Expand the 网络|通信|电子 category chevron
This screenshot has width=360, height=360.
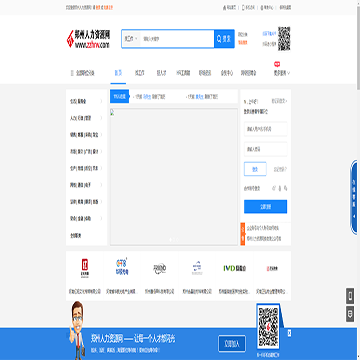coord(101,185)
